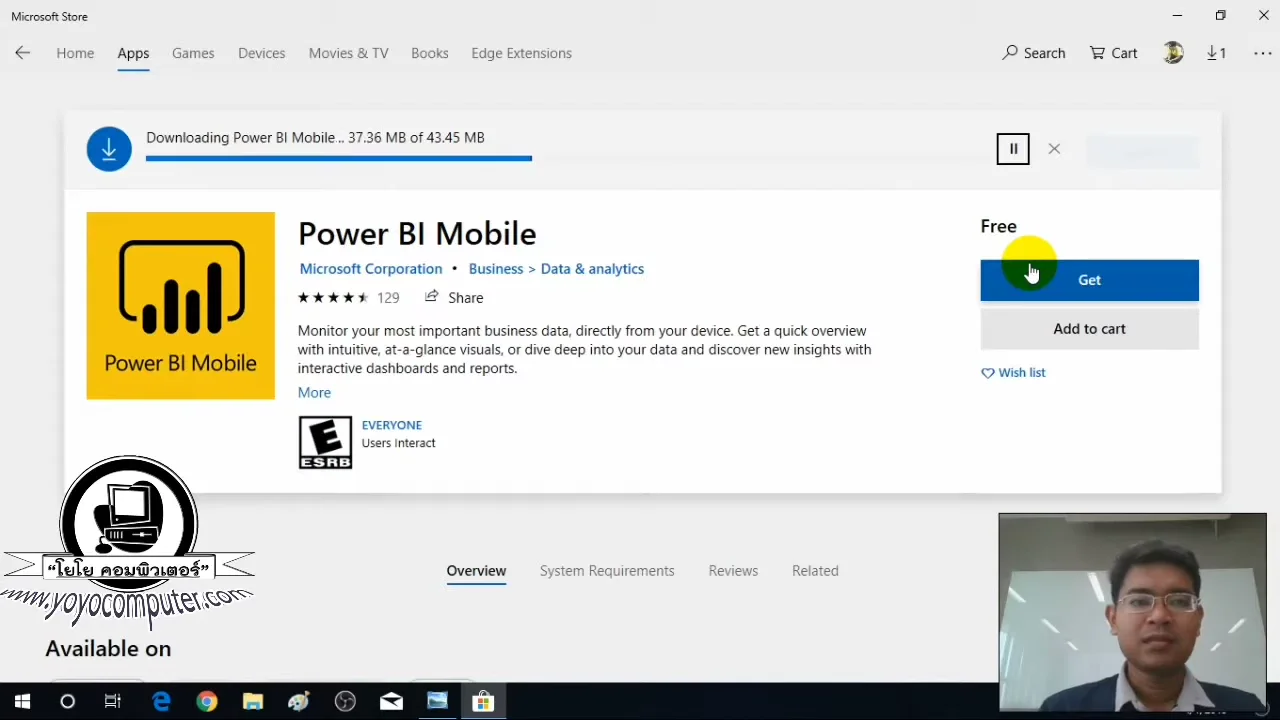Click the Power BI Mobile app logo
This screenshot has height=720, width=1280.
[180, 305]
